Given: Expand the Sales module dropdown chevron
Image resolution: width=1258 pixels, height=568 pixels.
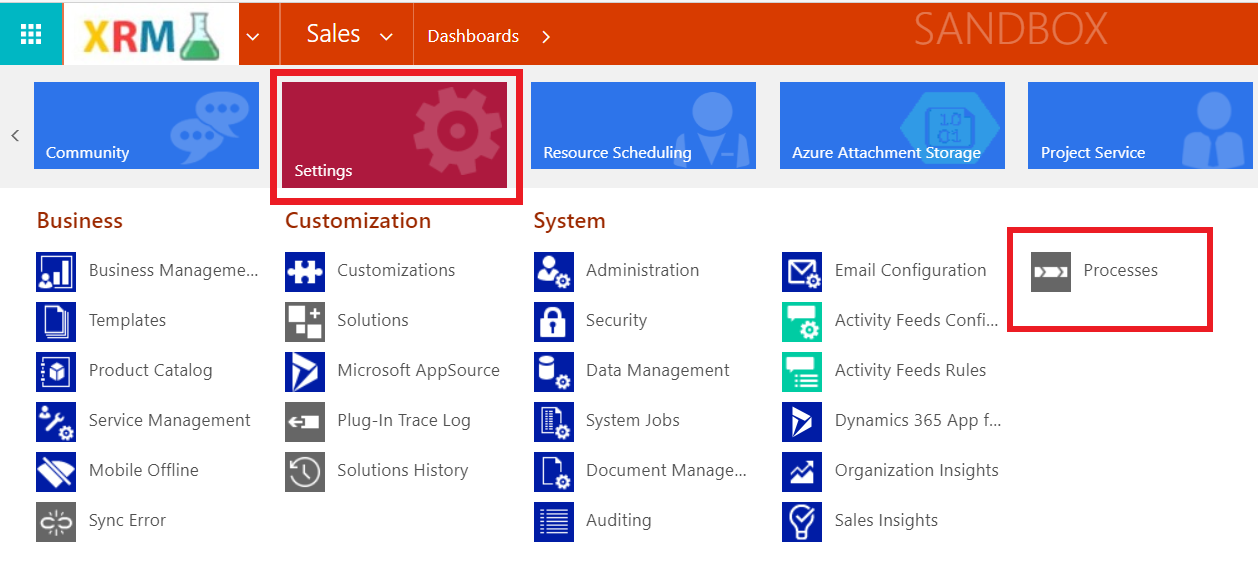Looking at the screenshot, I should [386, 37].
